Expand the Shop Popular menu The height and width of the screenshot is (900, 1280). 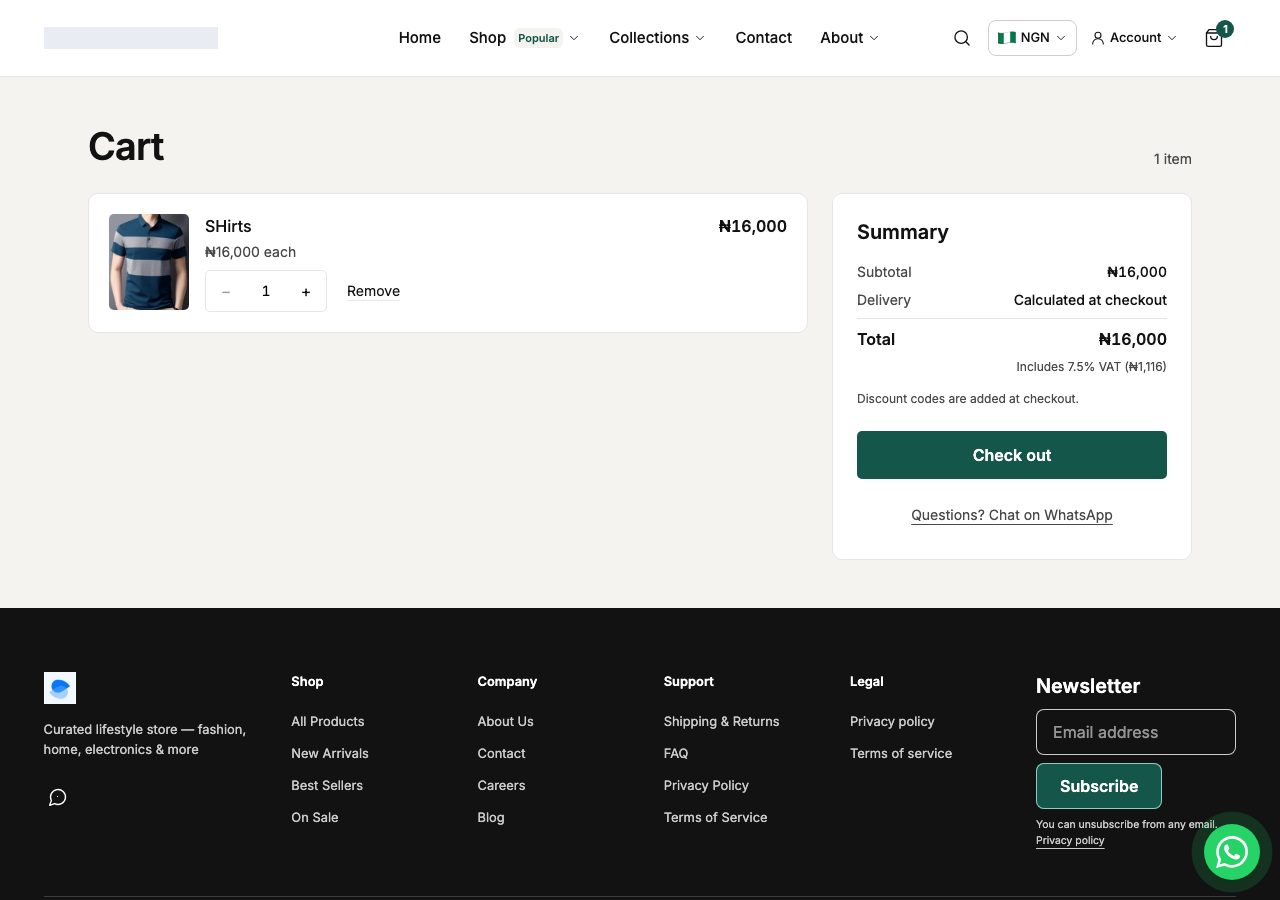tap(524, 38)
